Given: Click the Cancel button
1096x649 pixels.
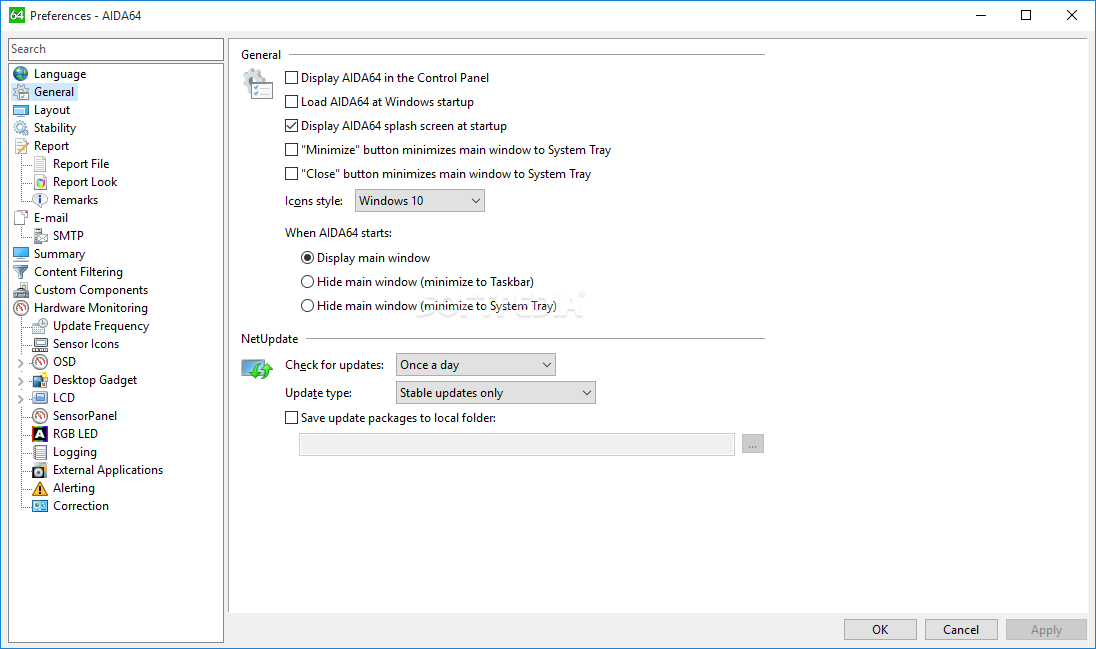Looking at the screenshot, I should tap(961, 629).
